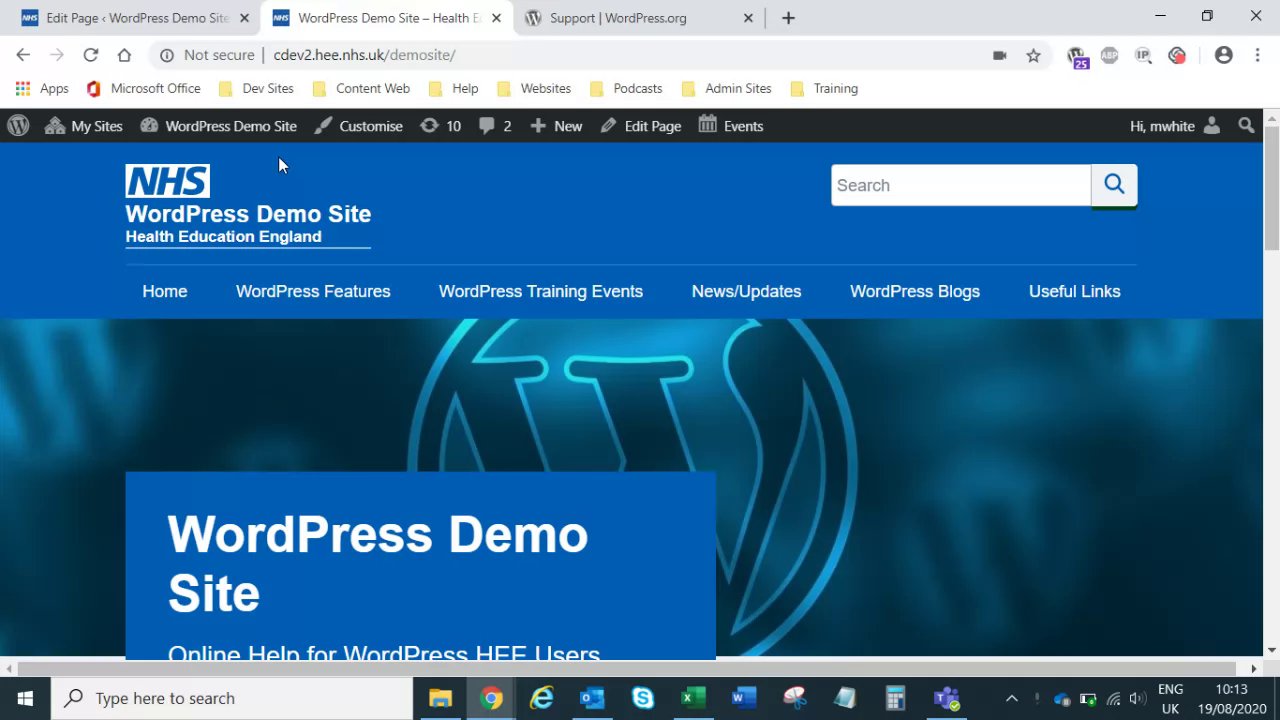The height and width of the screenshot is (720, 1280).
Task: Open Excel from the taskbar
Action: tap(693, 698)
